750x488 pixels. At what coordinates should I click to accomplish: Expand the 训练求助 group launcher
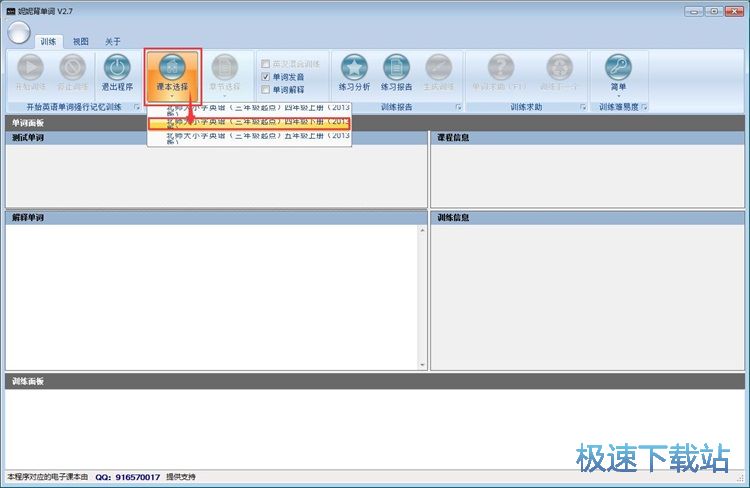coord(583,107)
